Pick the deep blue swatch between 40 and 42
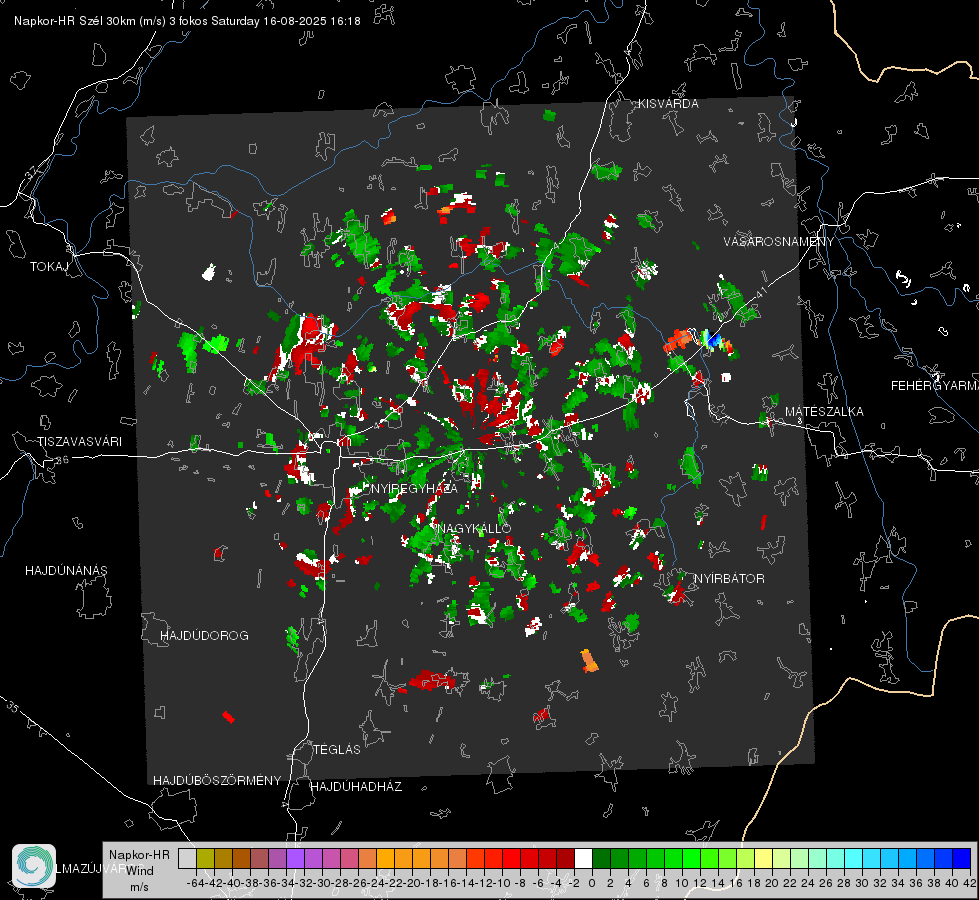 pyautogui.click(x=962, y=858)
